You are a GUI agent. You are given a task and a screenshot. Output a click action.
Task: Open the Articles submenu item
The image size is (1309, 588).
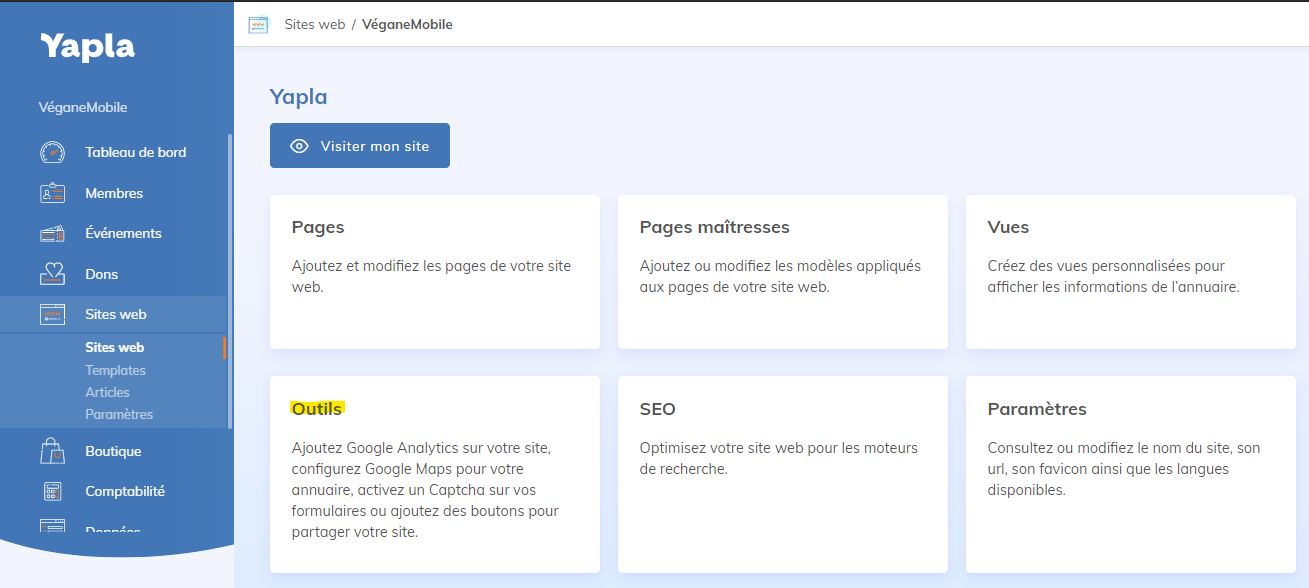(x=107, y=392)
